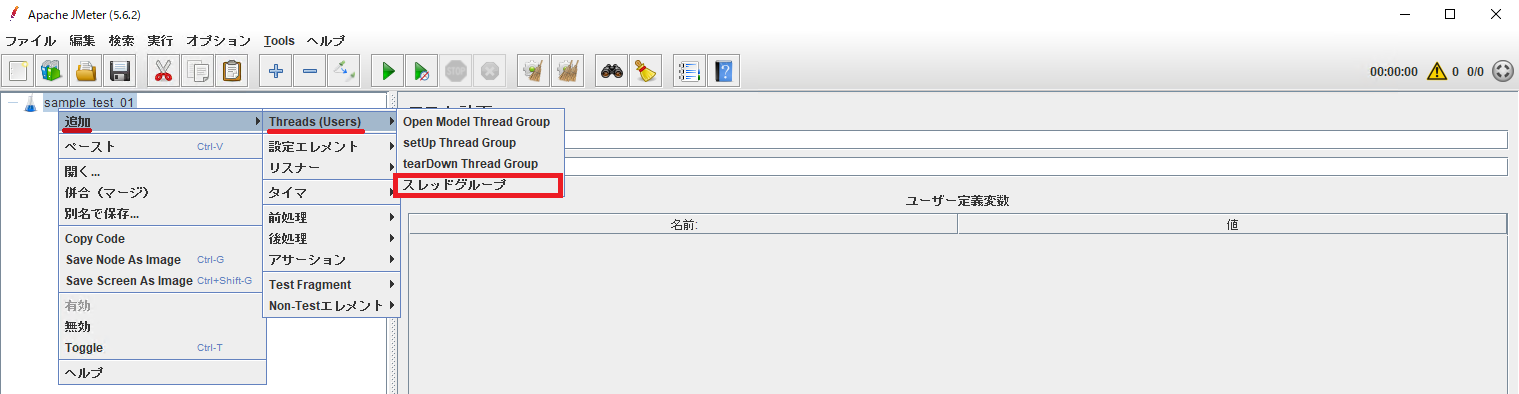Expand the 前処理 submenu
Viewport: 1519px width, 394px height.
pos(331,217)
